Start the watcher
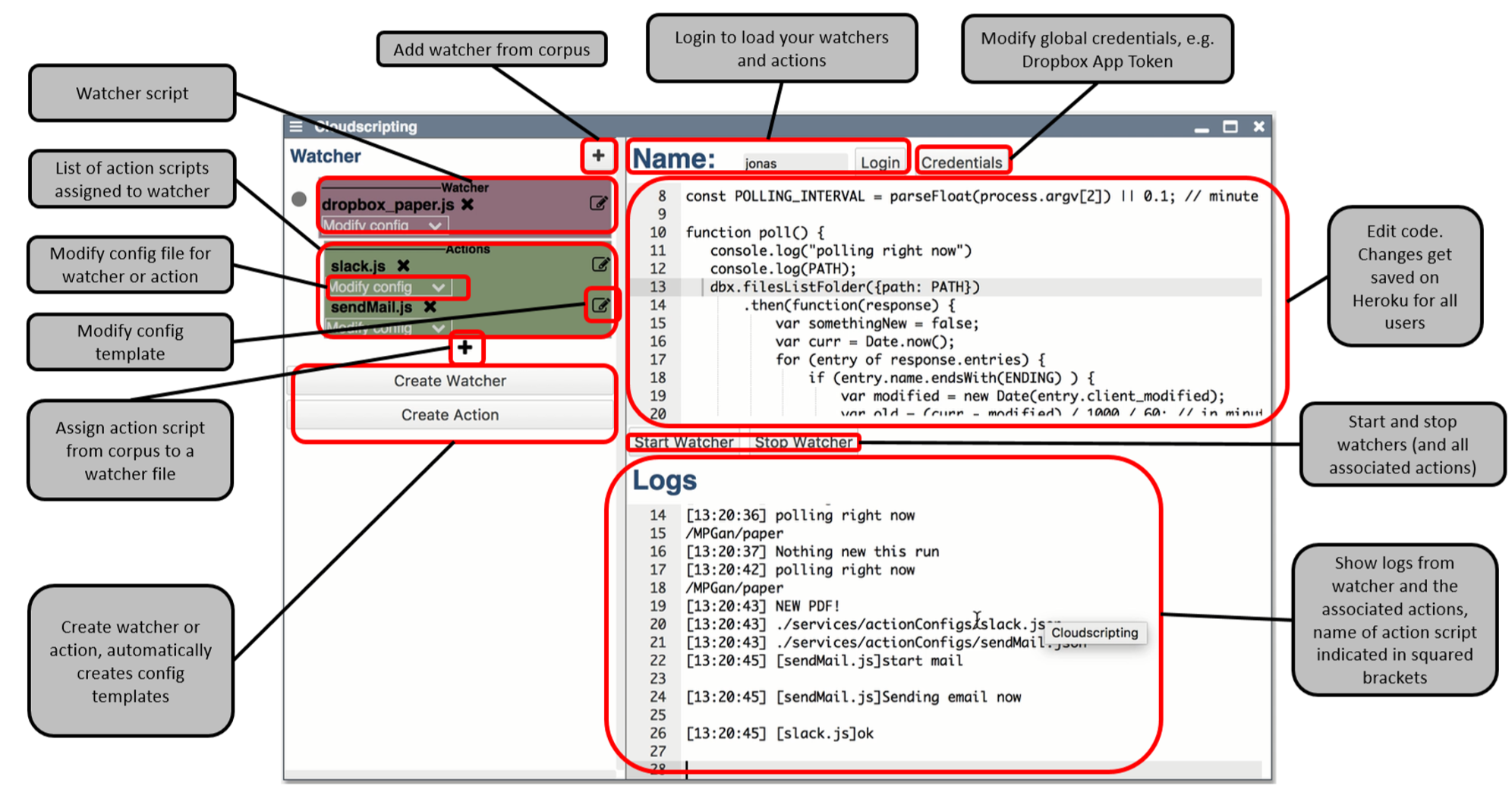 [x=684, y=442]
